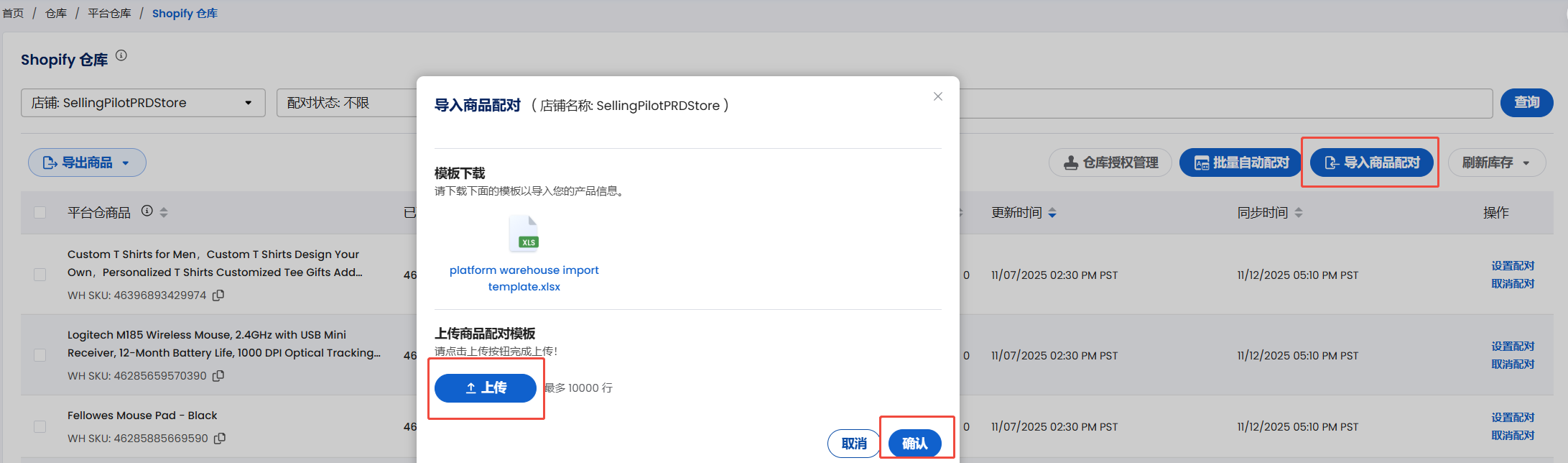1568x463 pixels.
Task: Copy WH SKU 46285885669590 with copy icon
Action: tap(220, 439)
